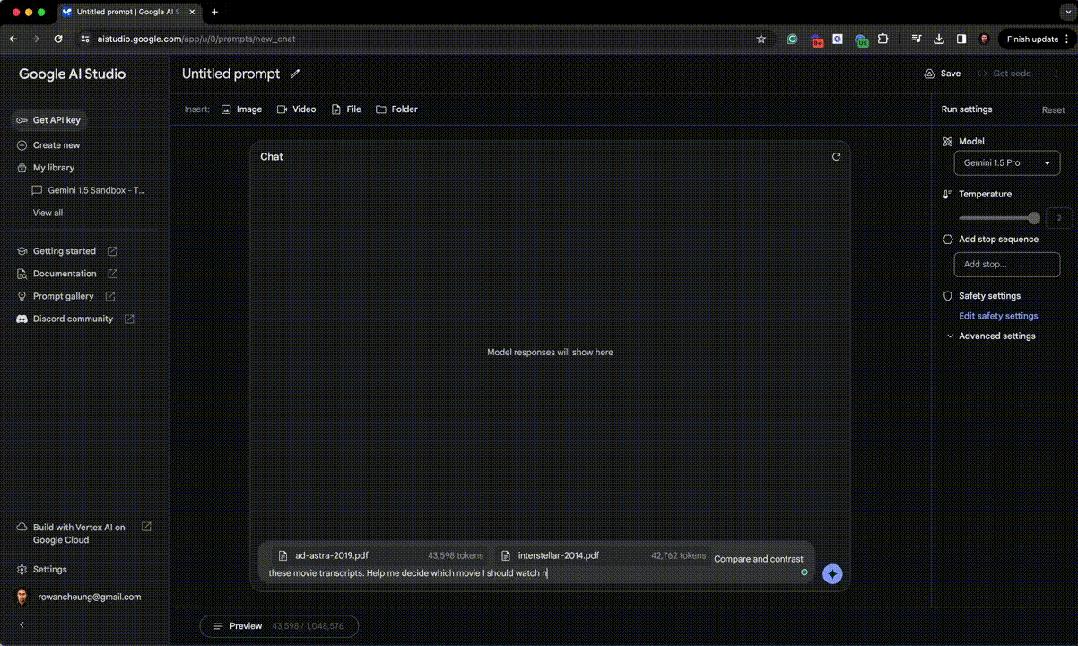1078x646 pixels.
Task: Insert an Image into the prompt
Action: point(241,109)
